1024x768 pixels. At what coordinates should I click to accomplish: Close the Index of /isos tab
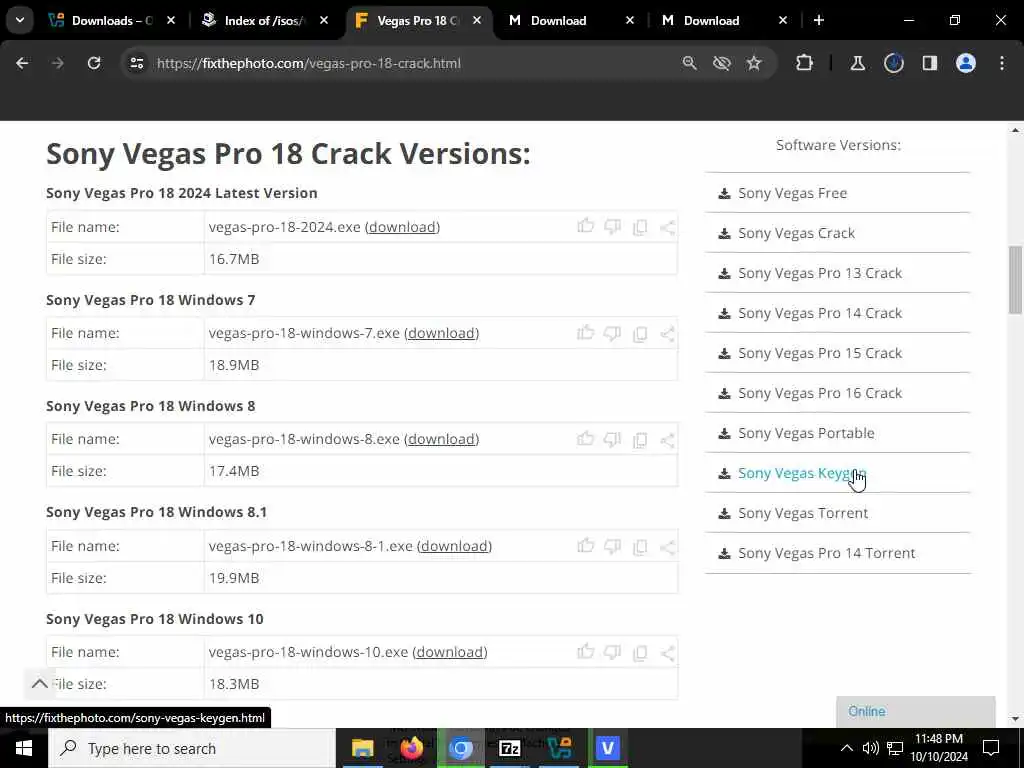point(324,21)
